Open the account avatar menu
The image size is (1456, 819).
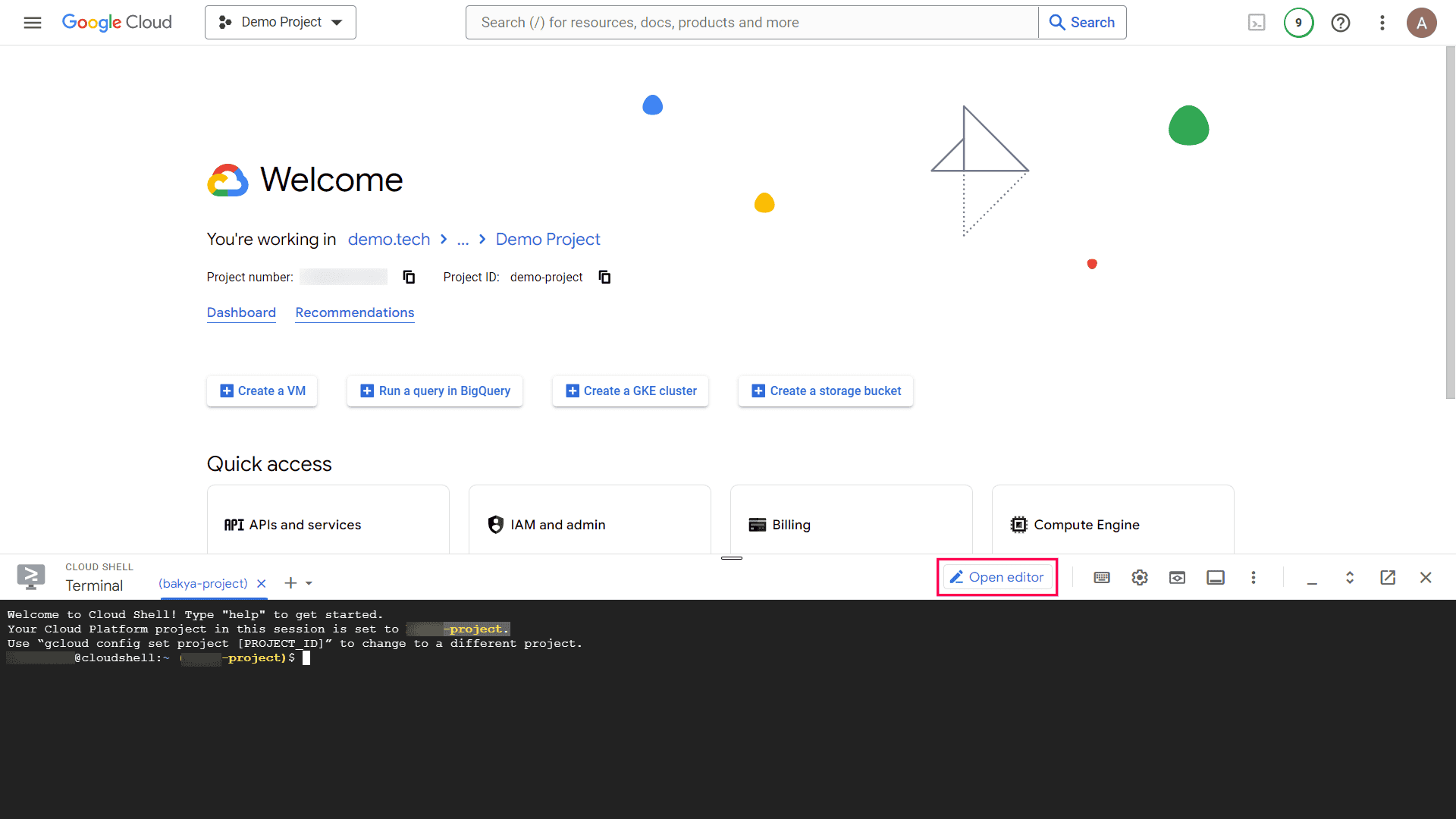(1422, 23)
